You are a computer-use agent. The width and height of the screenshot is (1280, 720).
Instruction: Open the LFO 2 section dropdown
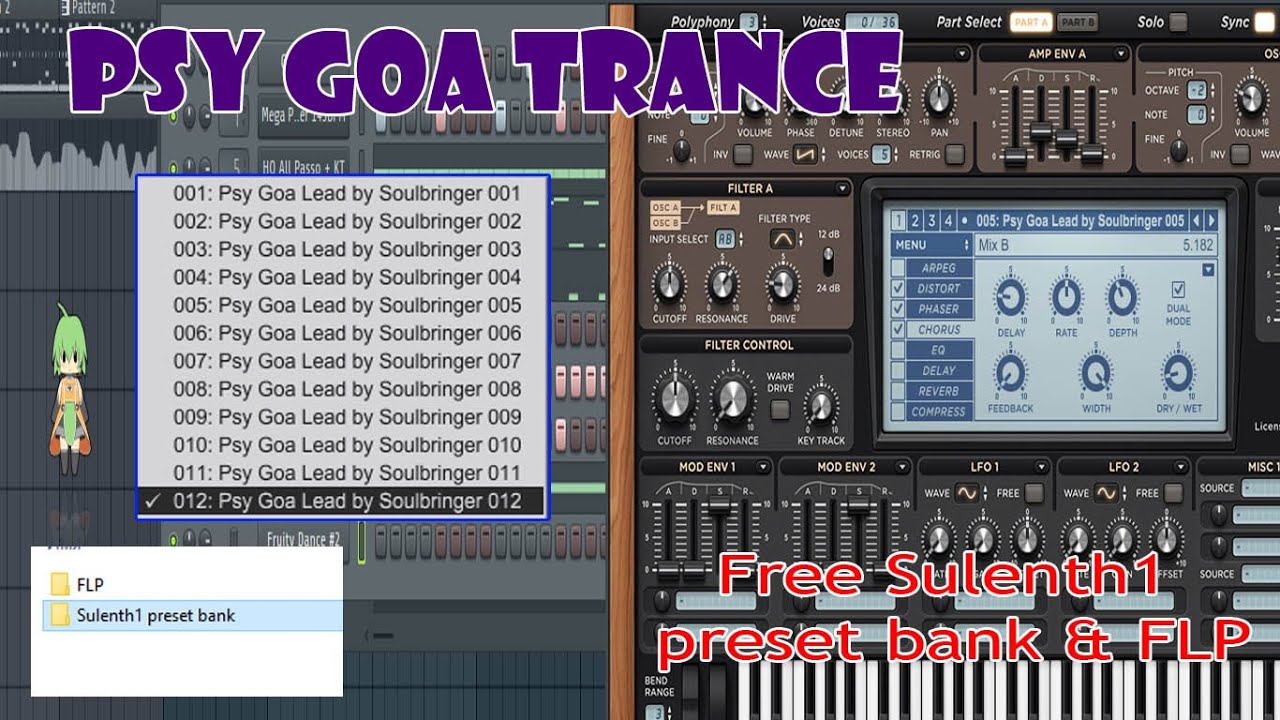point(1181,467)
